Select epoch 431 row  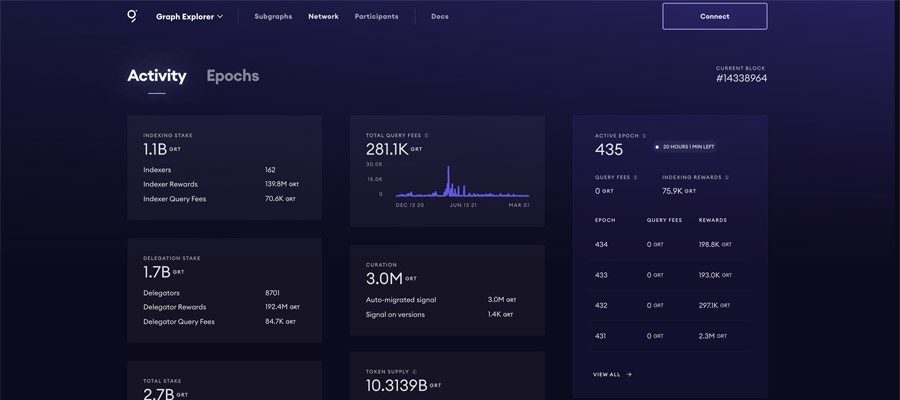670,336
